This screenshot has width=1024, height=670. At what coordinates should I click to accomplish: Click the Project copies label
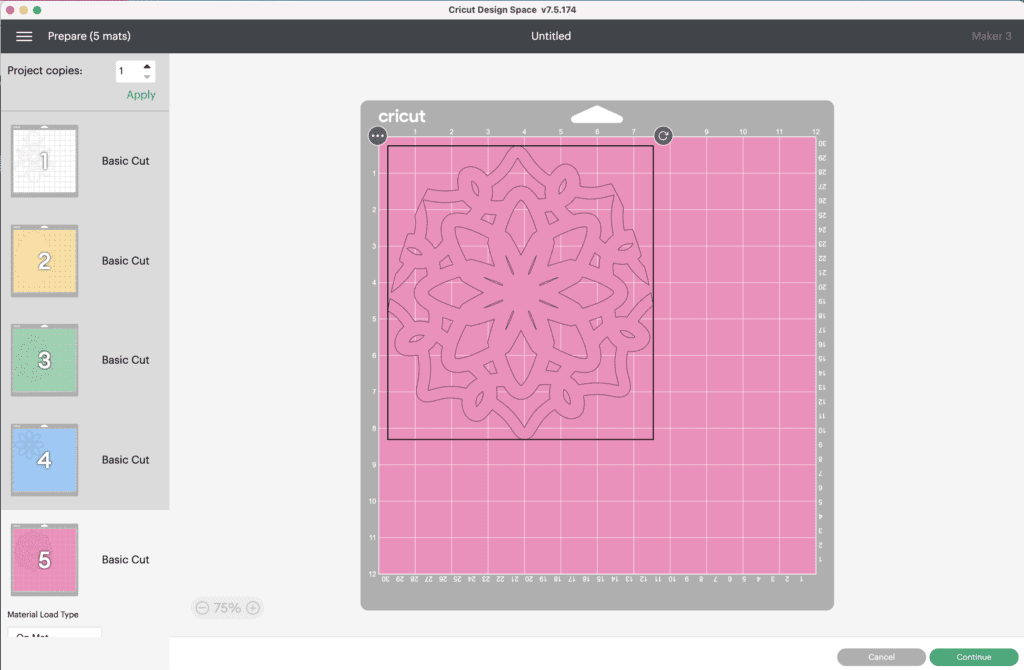pyautogui.click(x=45, y=71)
